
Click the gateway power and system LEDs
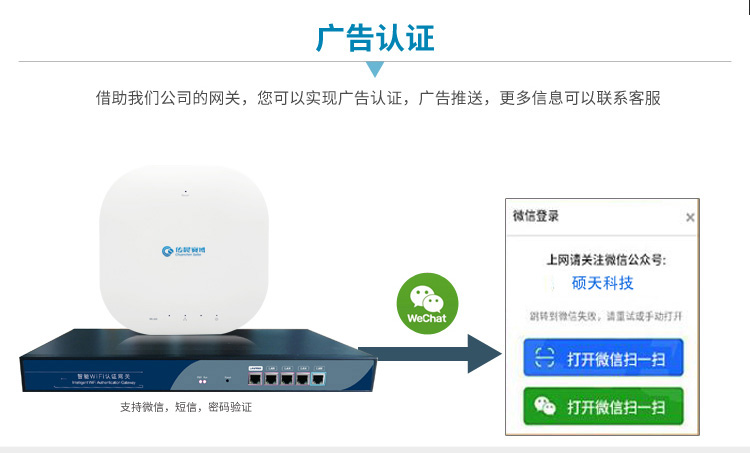[x=202, y=381]
